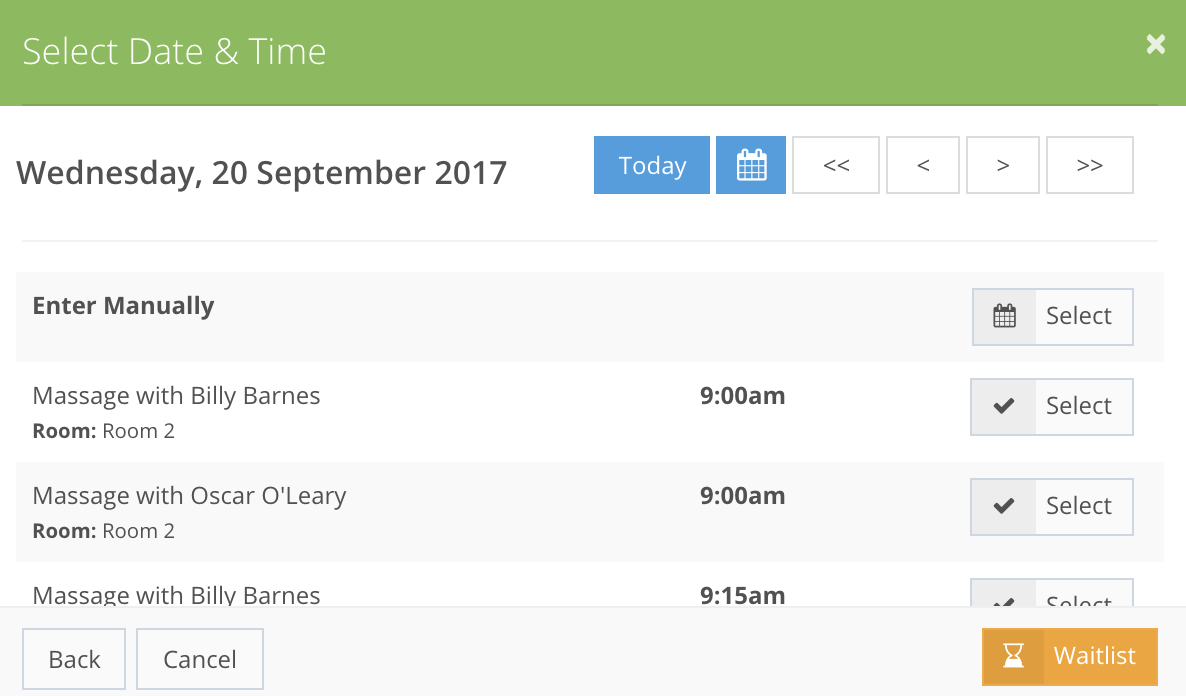The height and width of the screenshot is (696, 1186).
Task: Click the Back button
Action: tap(74, 659)
